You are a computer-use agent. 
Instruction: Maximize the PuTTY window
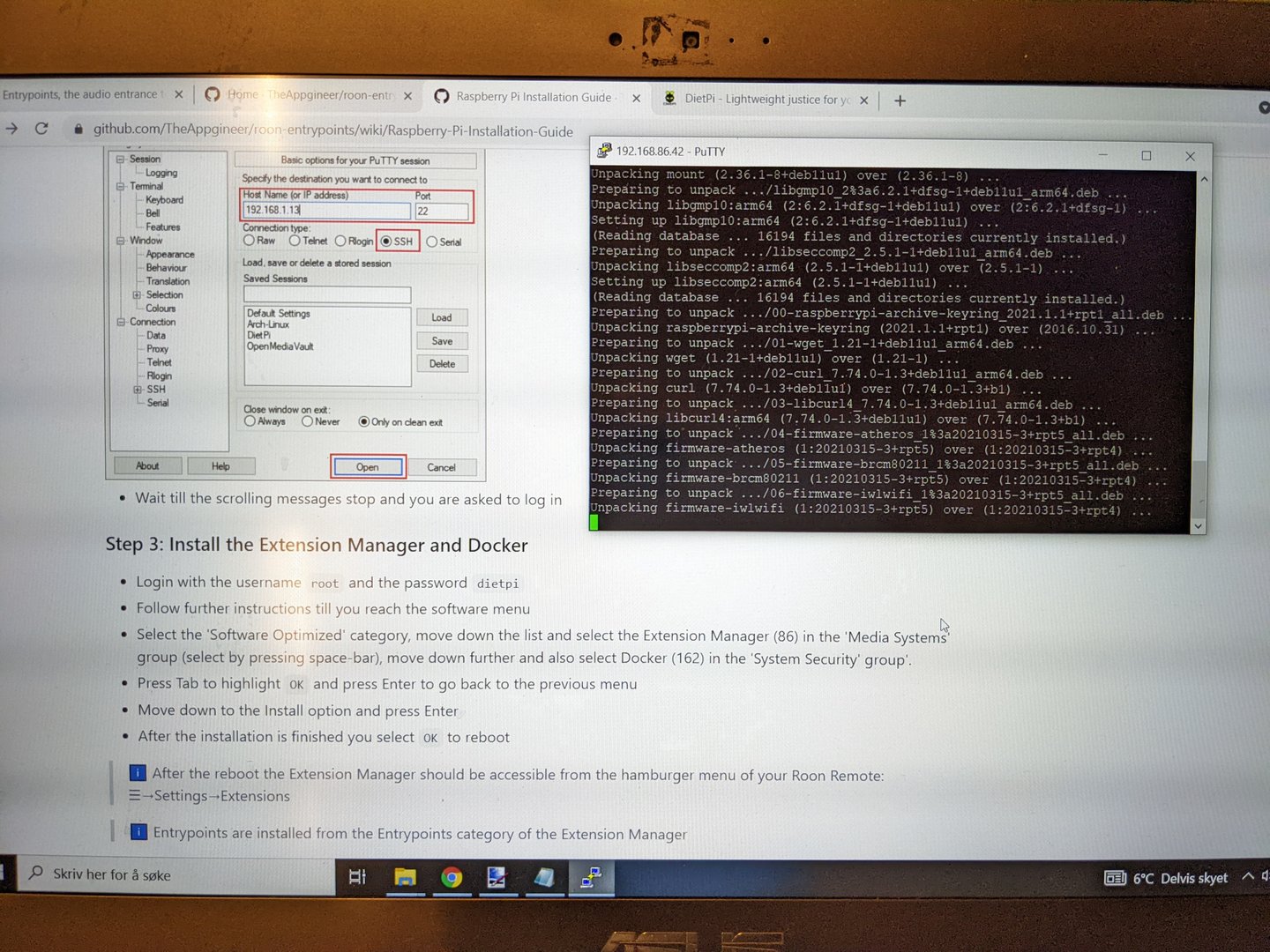tap(1146, 155)
